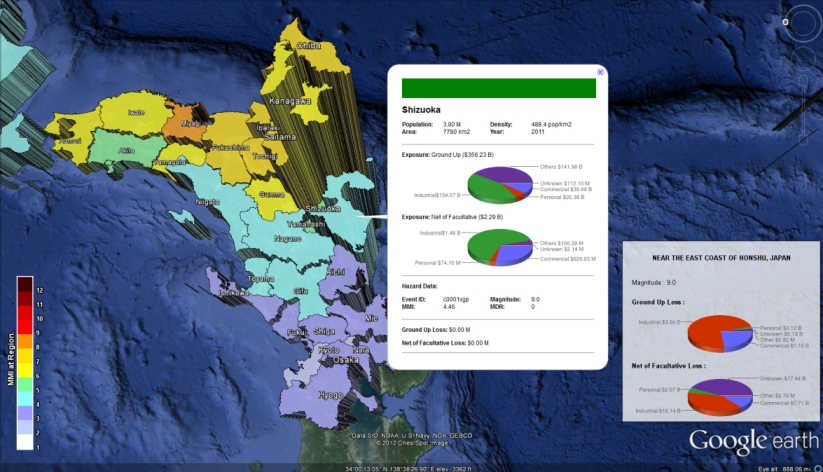The width and height of the screenshot is (823, 472).
Task: Click the green header bar in balloon
Action: [x=498, y=88]
